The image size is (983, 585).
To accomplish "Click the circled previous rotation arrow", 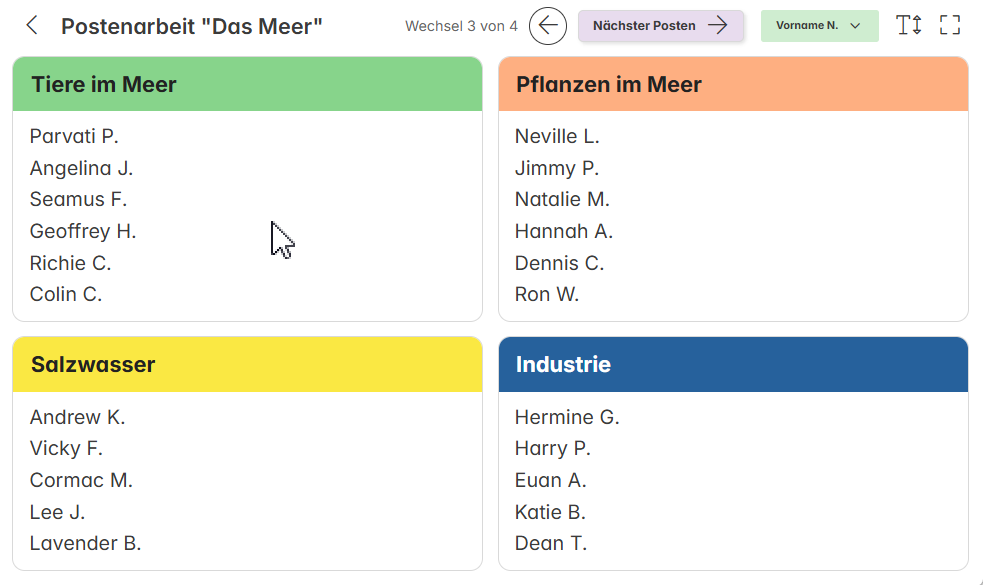I will pyautogui.click(x=547, y=26).
